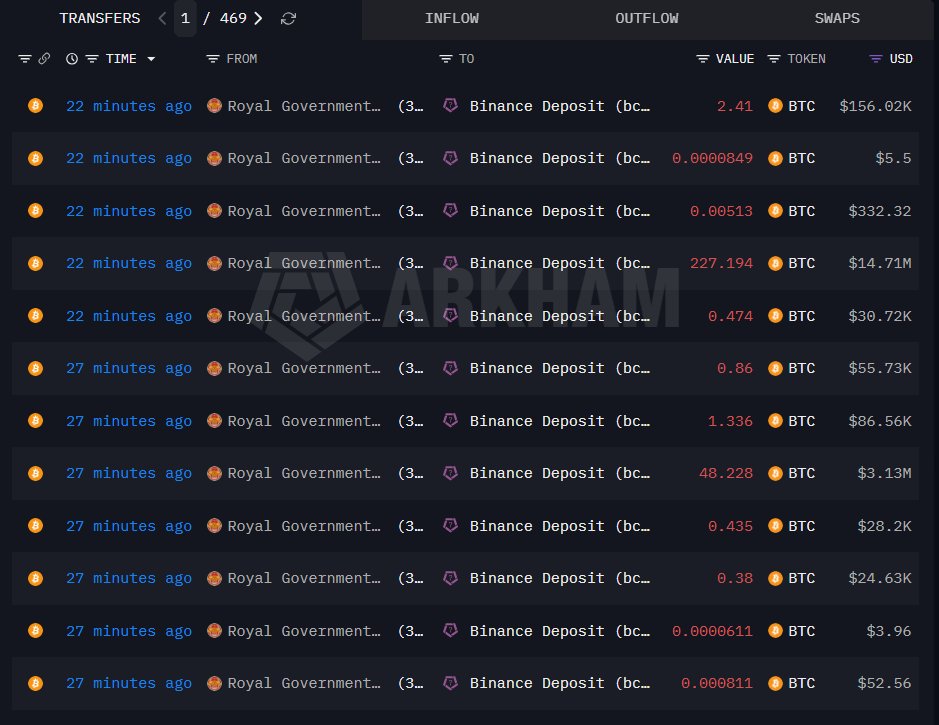
Task: Click the USD amount $14.71M
Action: 880,263
